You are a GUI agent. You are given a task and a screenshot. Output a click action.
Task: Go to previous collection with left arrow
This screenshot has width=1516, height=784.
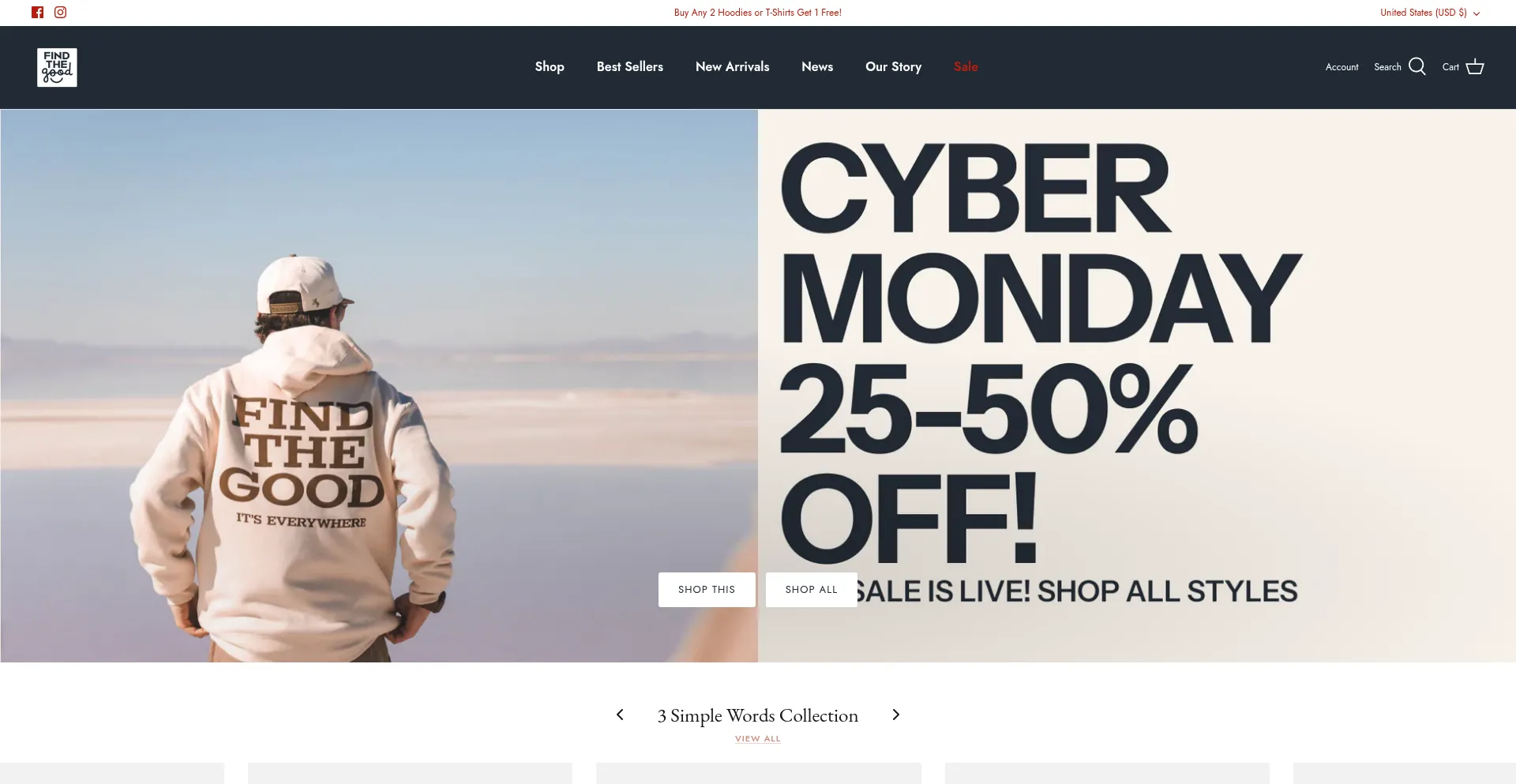point(620,715)
